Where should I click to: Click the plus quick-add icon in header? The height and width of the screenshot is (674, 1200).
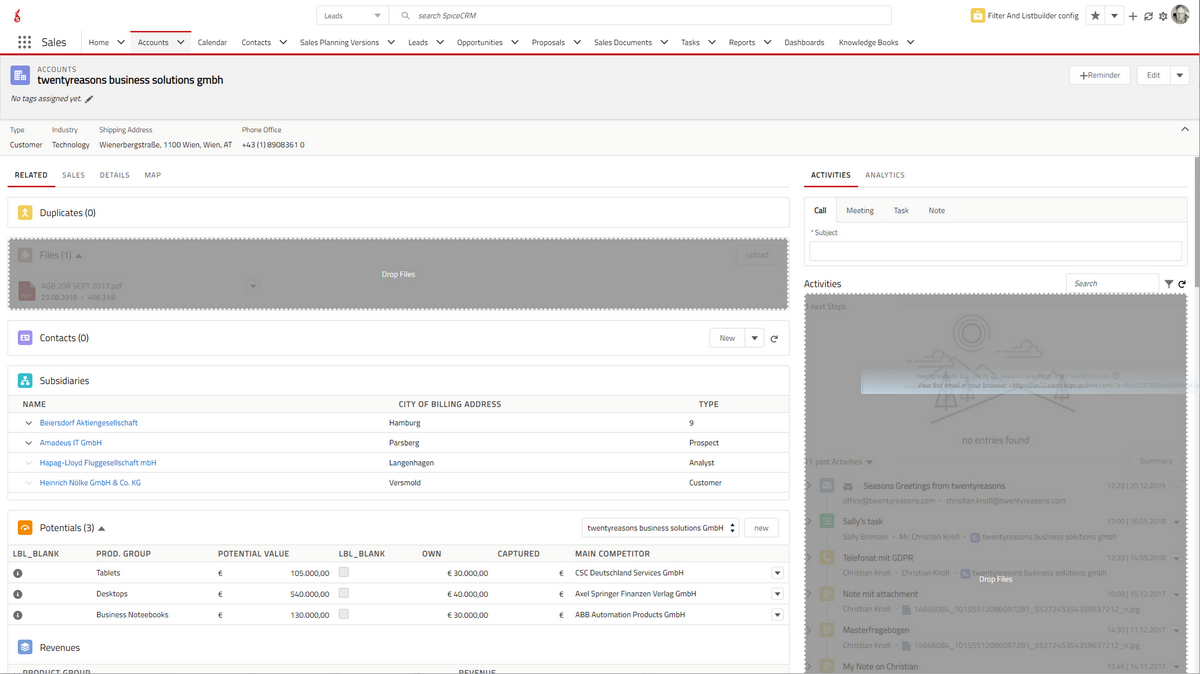pos(1133,17)
